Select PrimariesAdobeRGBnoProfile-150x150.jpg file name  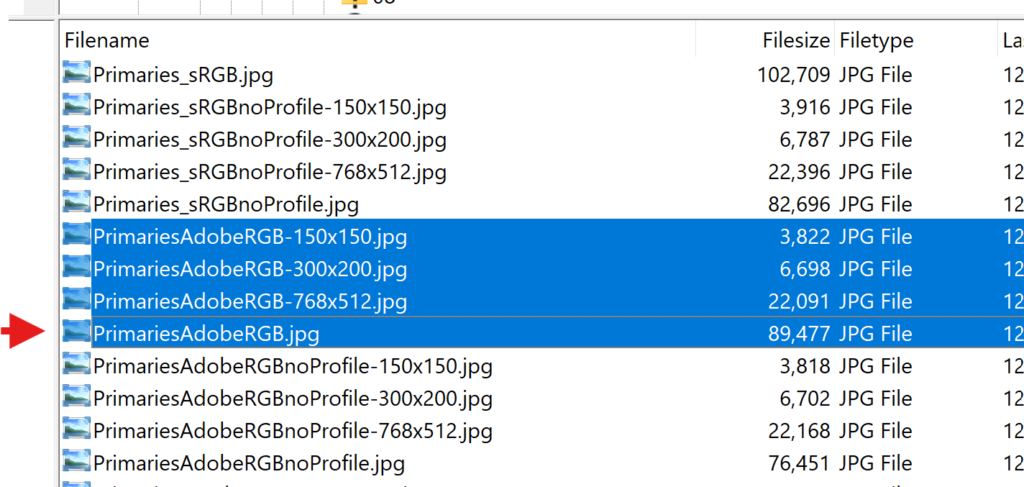[293, 367]
